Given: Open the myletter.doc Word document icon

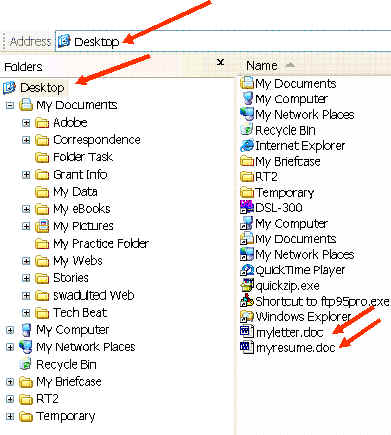Looking at the screenshot, I should [247, 332].
